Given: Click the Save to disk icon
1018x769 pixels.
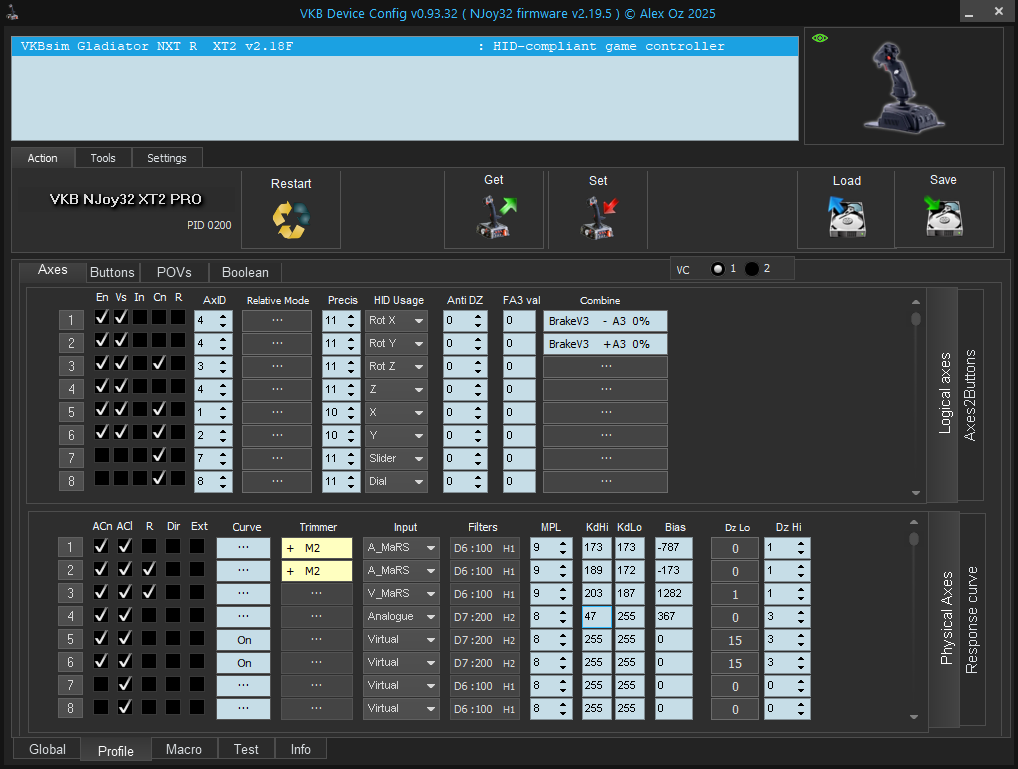Looking at the screenshot, I should point(943,217).
